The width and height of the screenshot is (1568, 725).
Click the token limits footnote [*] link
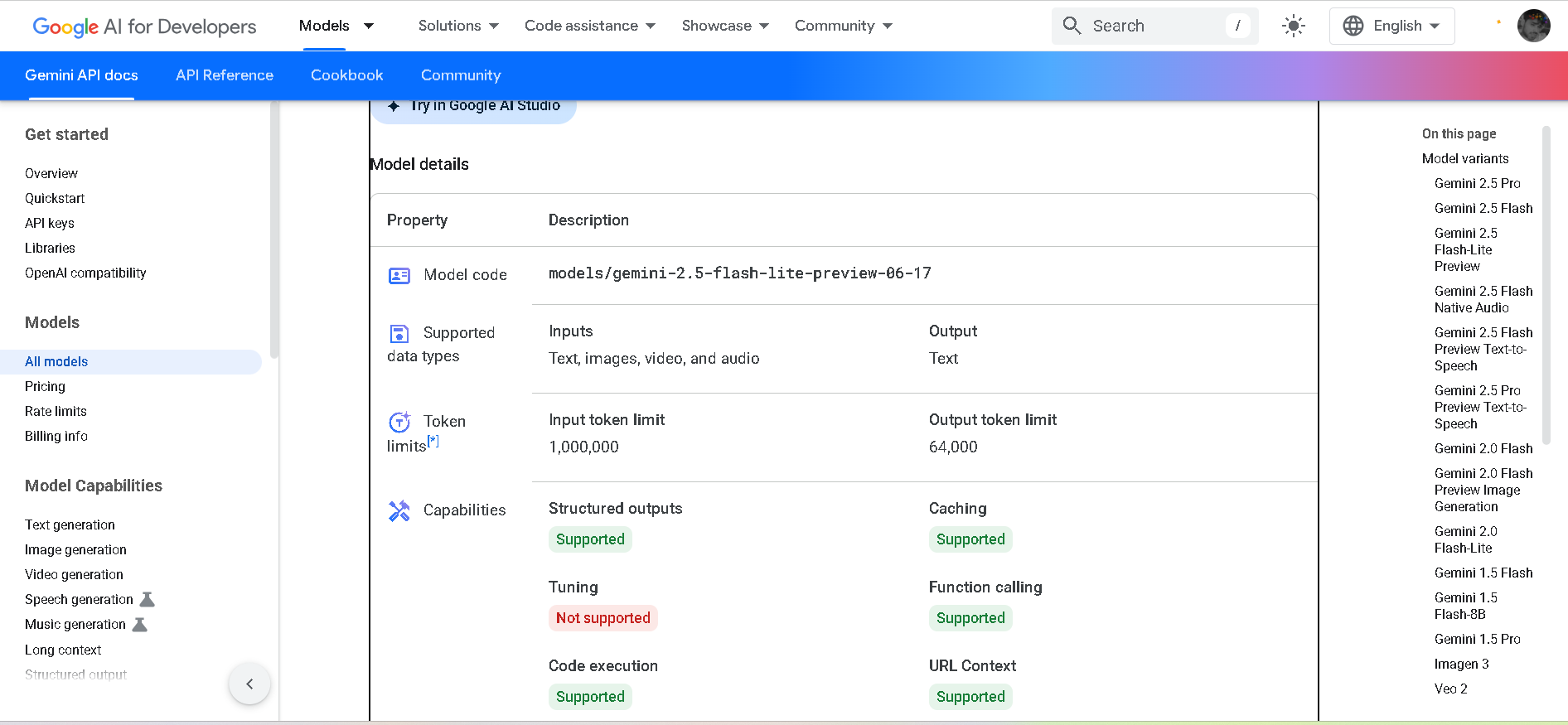pyautogui.click(x=433, y=441)
